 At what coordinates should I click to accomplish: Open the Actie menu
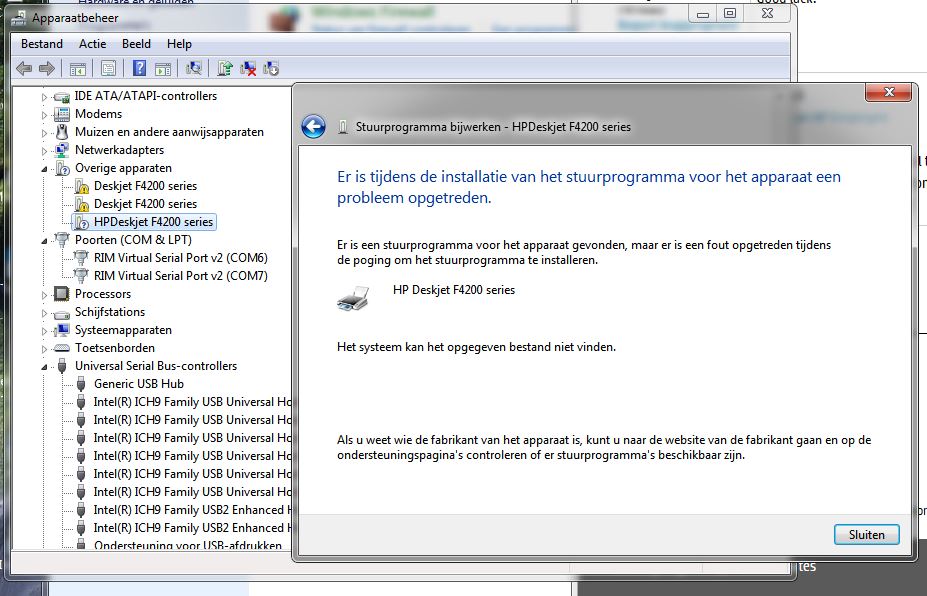coord(92,44)
